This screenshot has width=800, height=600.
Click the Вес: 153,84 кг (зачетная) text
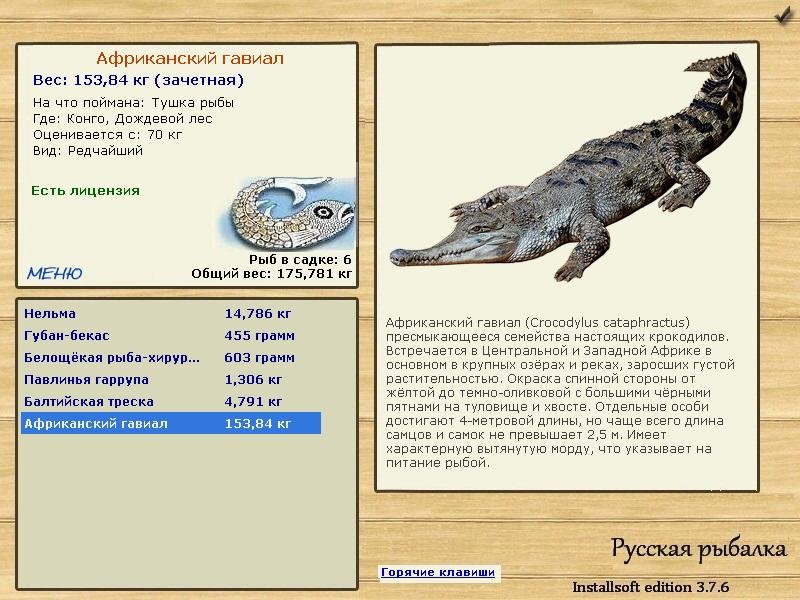point(138,80)
